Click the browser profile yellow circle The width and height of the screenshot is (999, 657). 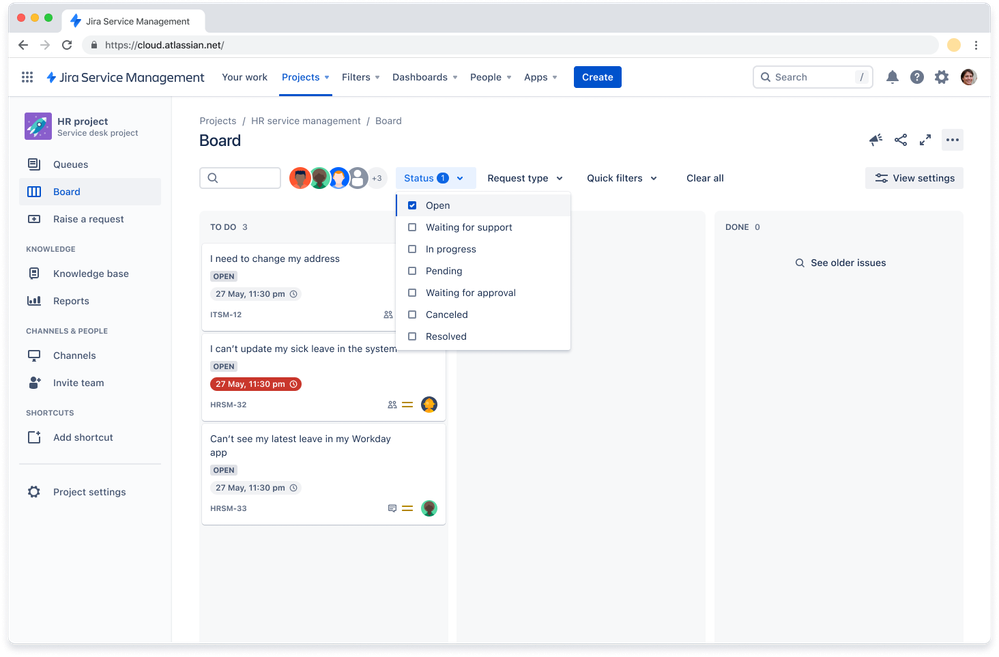point(954,45)
